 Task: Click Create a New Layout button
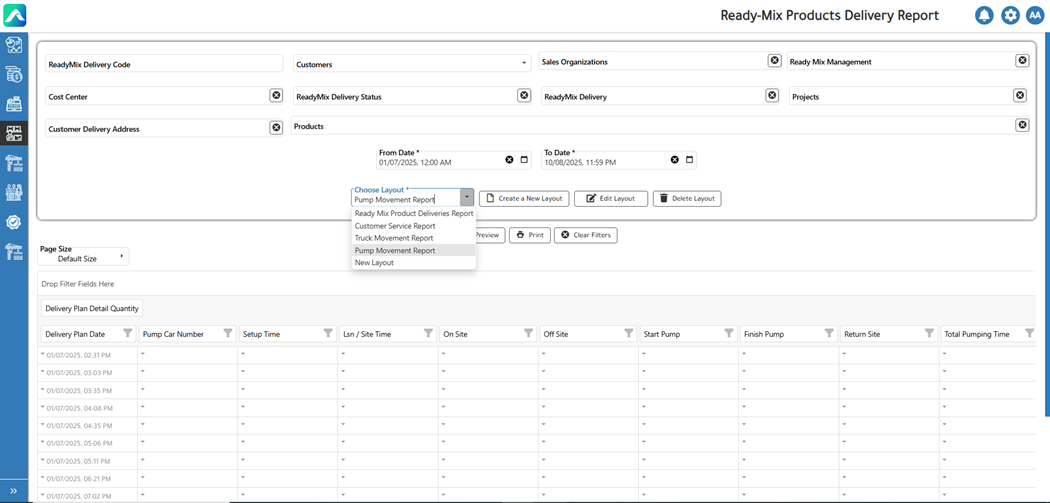pos(524,199)
